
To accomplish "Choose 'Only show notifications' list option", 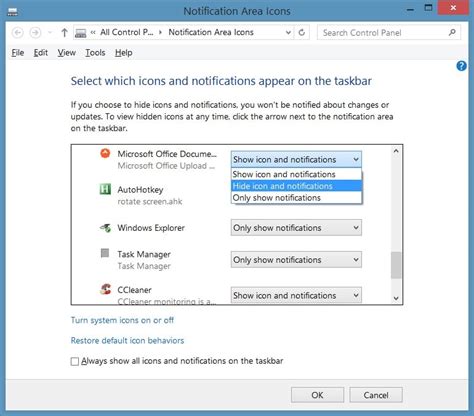I will coord(296,198).
